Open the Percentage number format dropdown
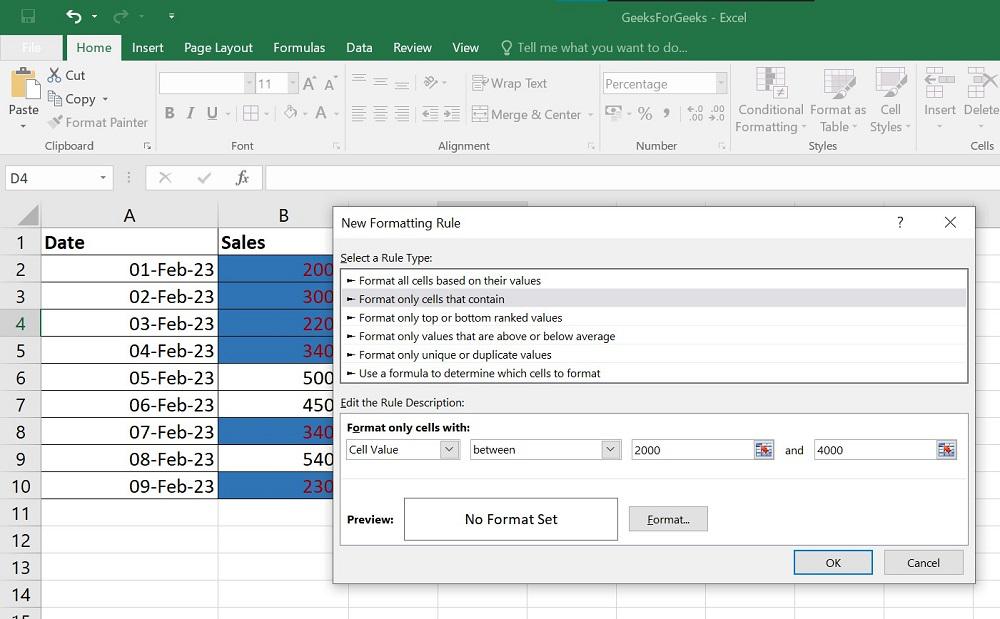The height and width of the screenshot is (619, 1000). 721,84
